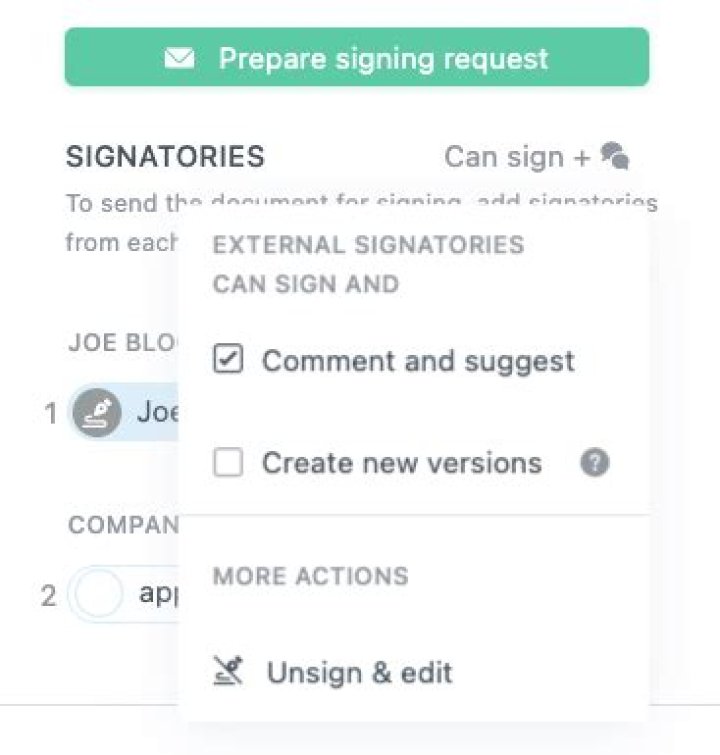Select the Unsign & edit menu action
720x755 pixels.
[x=359, y=672]
